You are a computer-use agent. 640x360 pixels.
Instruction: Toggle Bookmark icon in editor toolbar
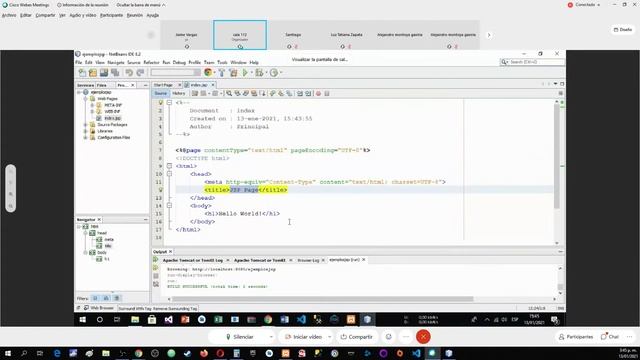pyautogui.click(x=289, y=93)
